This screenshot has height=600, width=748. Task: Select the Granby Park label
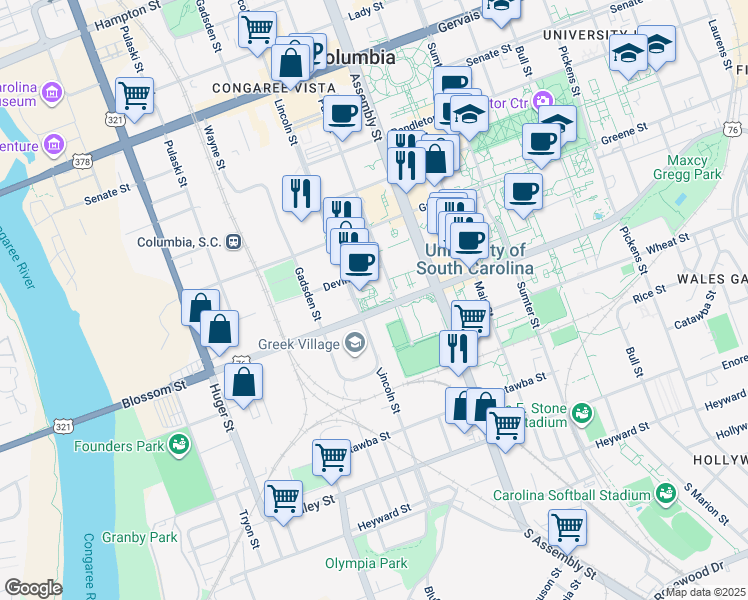(140, 538)
